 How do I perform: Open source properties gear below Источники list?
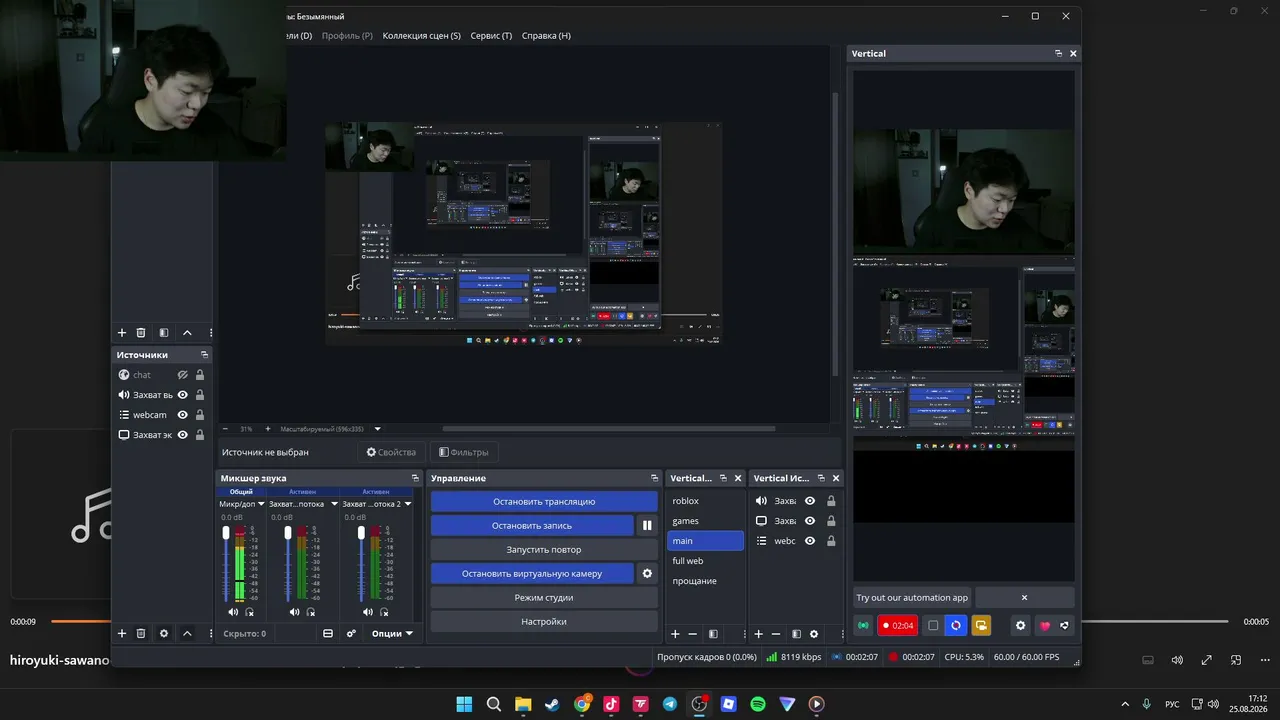coord(164,633)
